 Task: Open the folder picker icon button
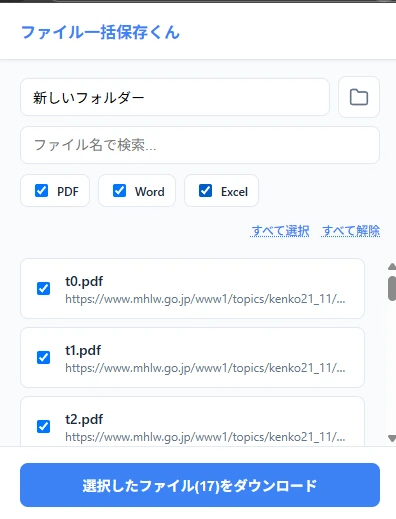pyautogui.click(x=359, y=97)
